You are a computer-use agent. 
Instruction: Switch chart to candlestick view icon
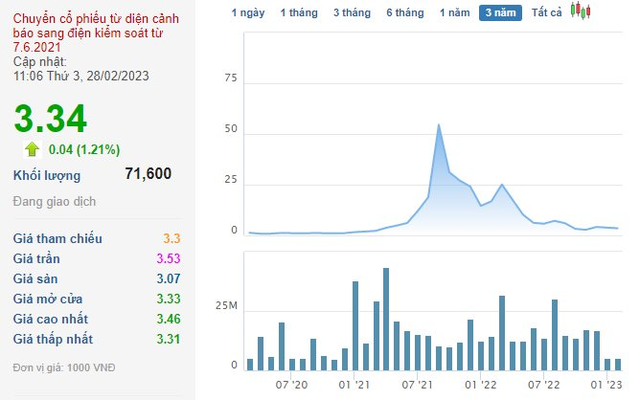coord(580,11)
